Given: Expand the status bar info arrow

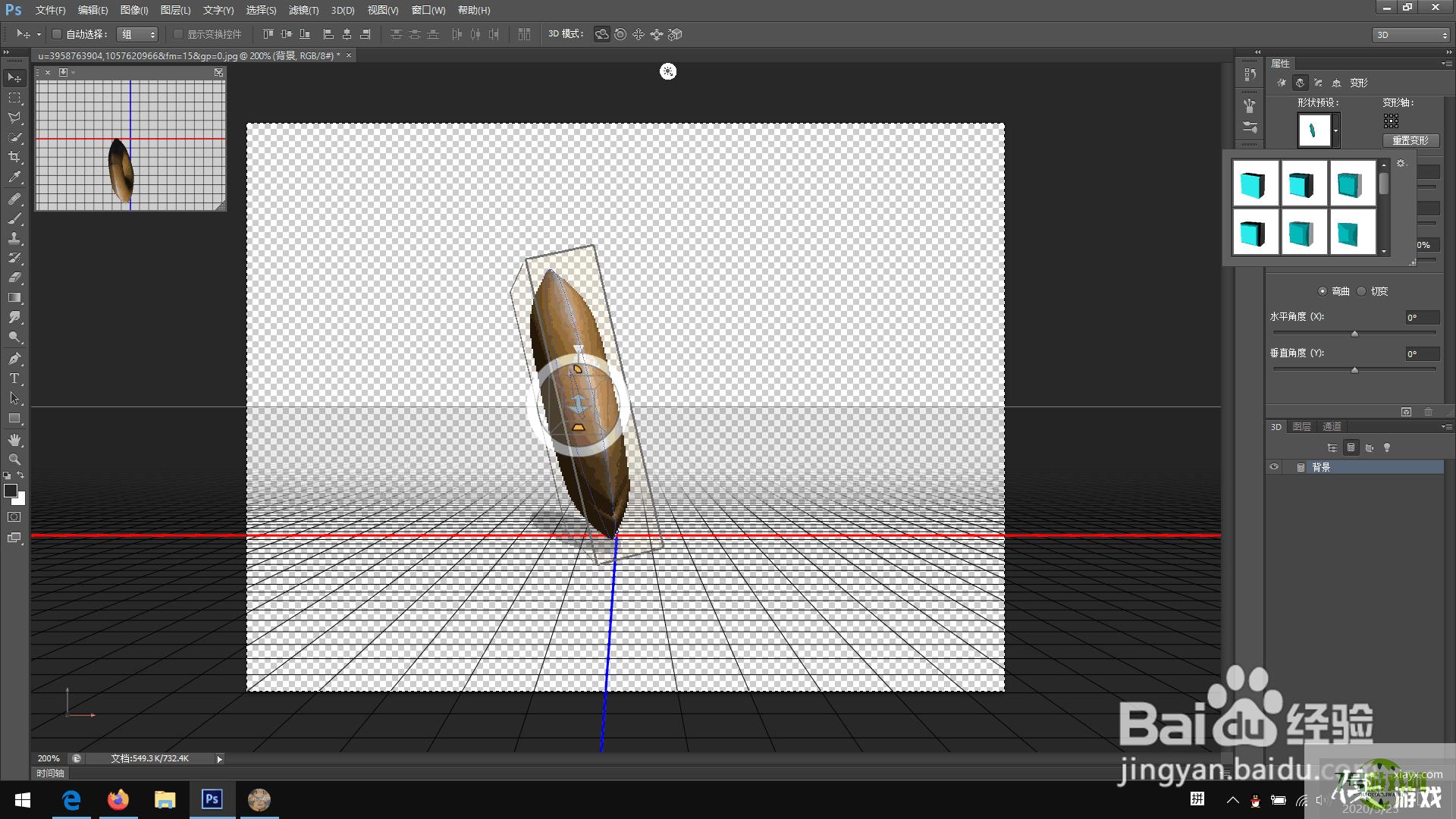Looking at the screenshot, I should pyautogui.click(x=220, y=758).
